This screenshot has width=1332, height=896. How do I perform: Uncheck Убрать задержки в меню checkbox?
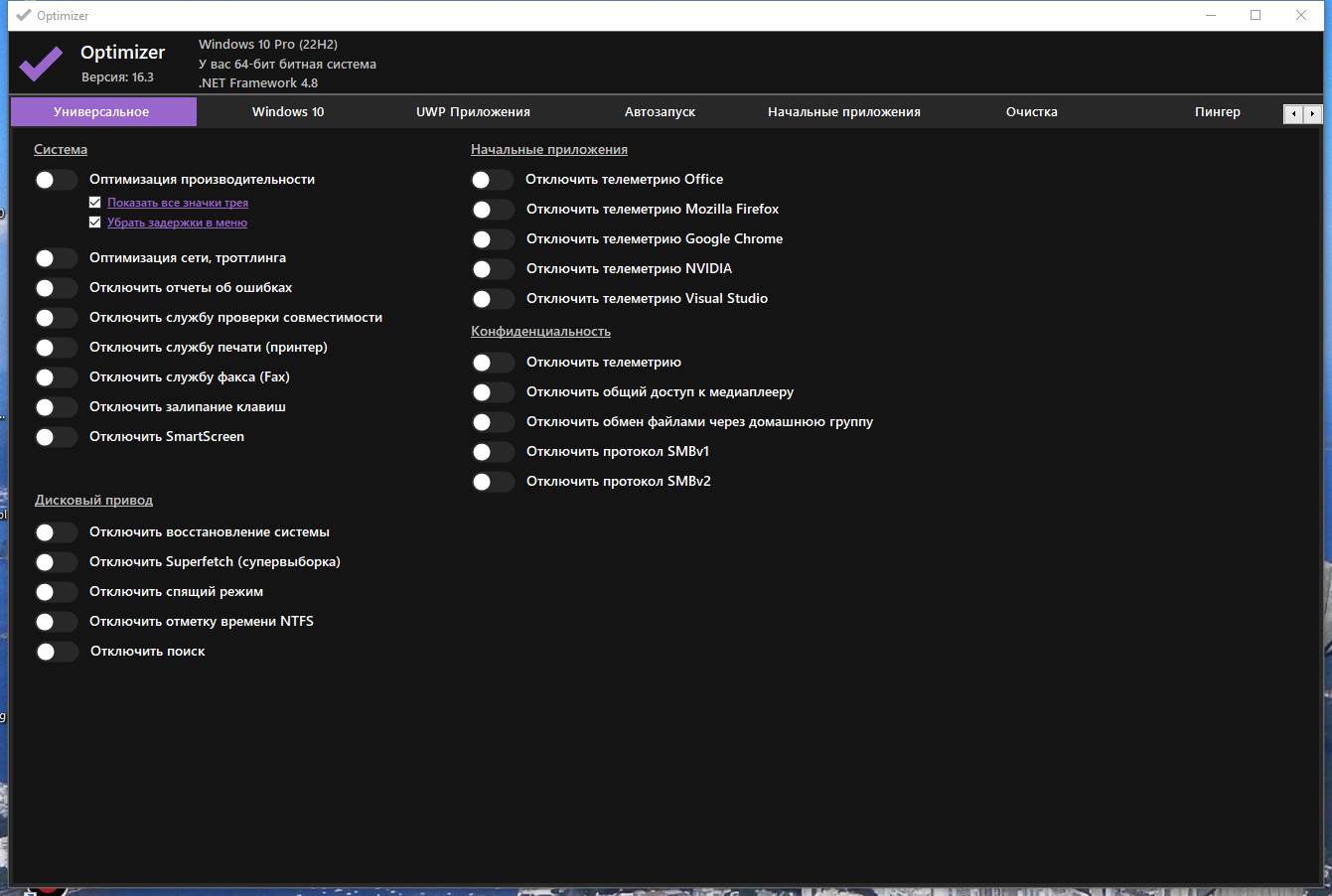tap(95, 223)
